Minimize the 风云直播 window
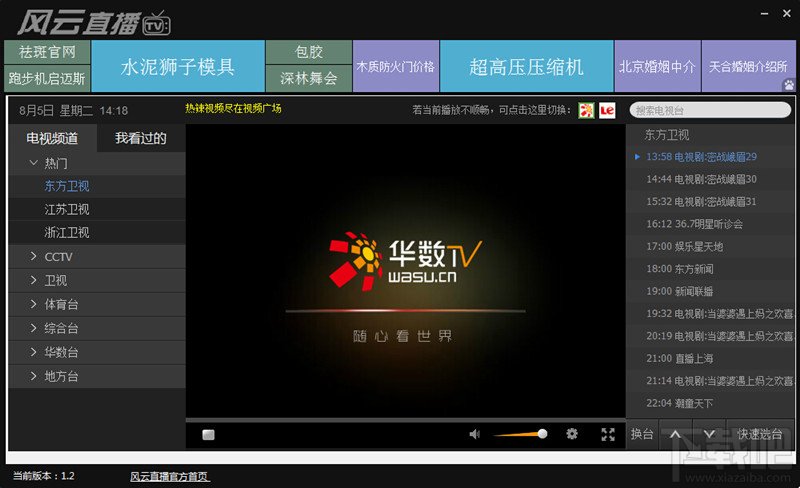Image resolution: width=800 pixels, height=488 pixels. tap(764, 14)
